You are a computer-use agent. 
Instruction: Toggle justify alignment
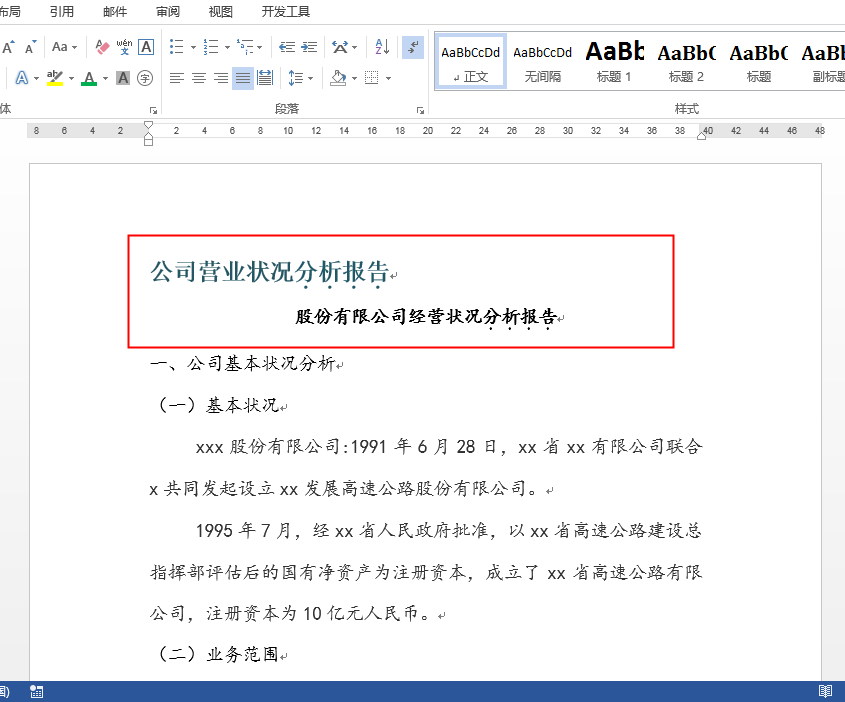click(x=243, y=78)
